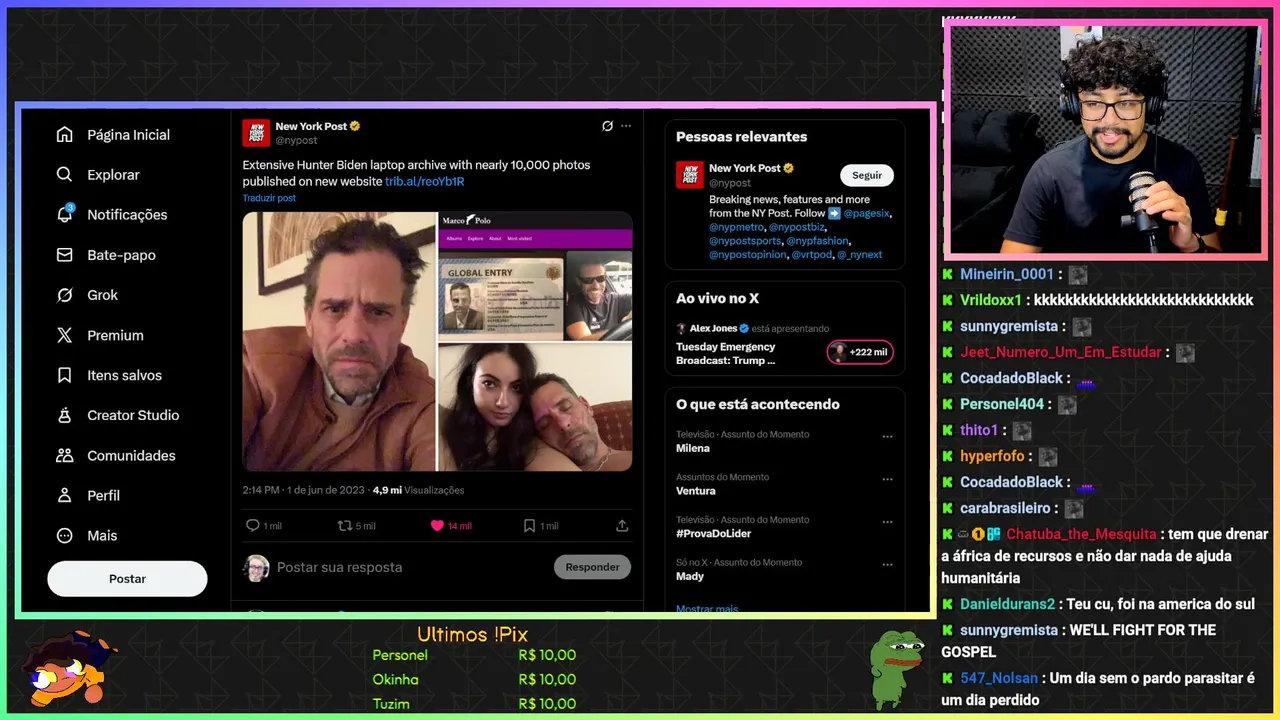Open the Grok icon in sidebar
The width and height of the screenshot is (1280, 720).
click(x=65, y=295)
